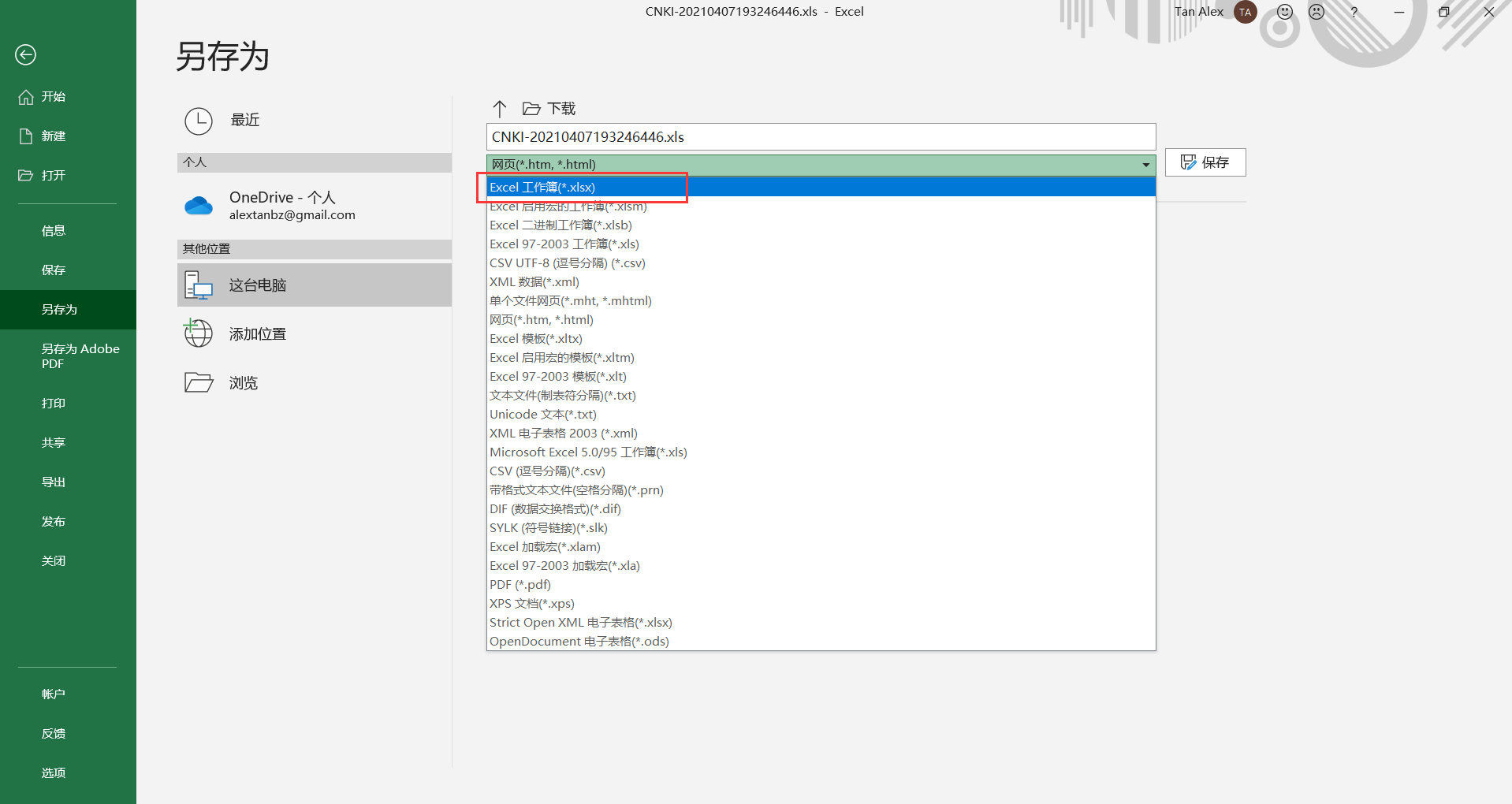Open 打印 in the sidebar
This screenshot has height=804, width=1512.
tap(68, 404)
